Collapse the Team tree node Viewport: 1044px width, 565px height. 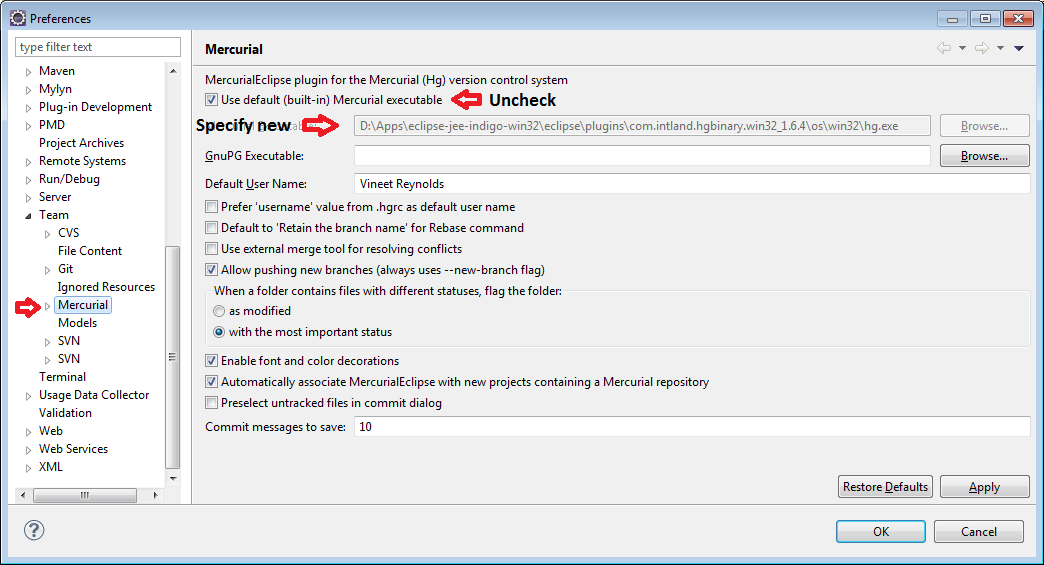pos(28,215)
